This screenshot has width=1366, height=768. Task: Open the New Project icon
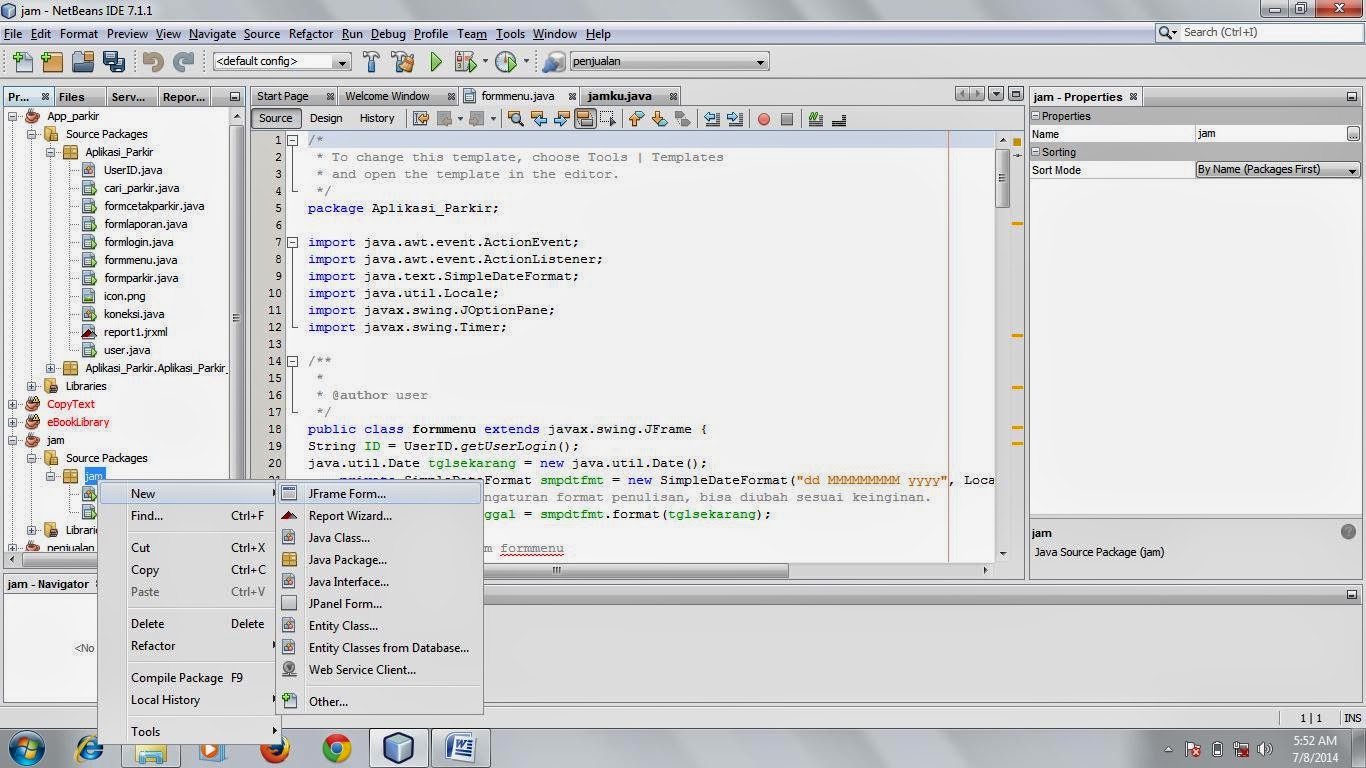[x=51, y=61]
